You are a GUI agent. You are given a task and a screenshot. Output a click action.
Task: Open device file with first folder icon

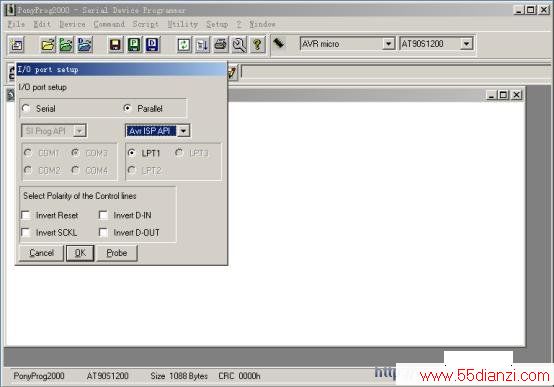click(x=48, y=45)
